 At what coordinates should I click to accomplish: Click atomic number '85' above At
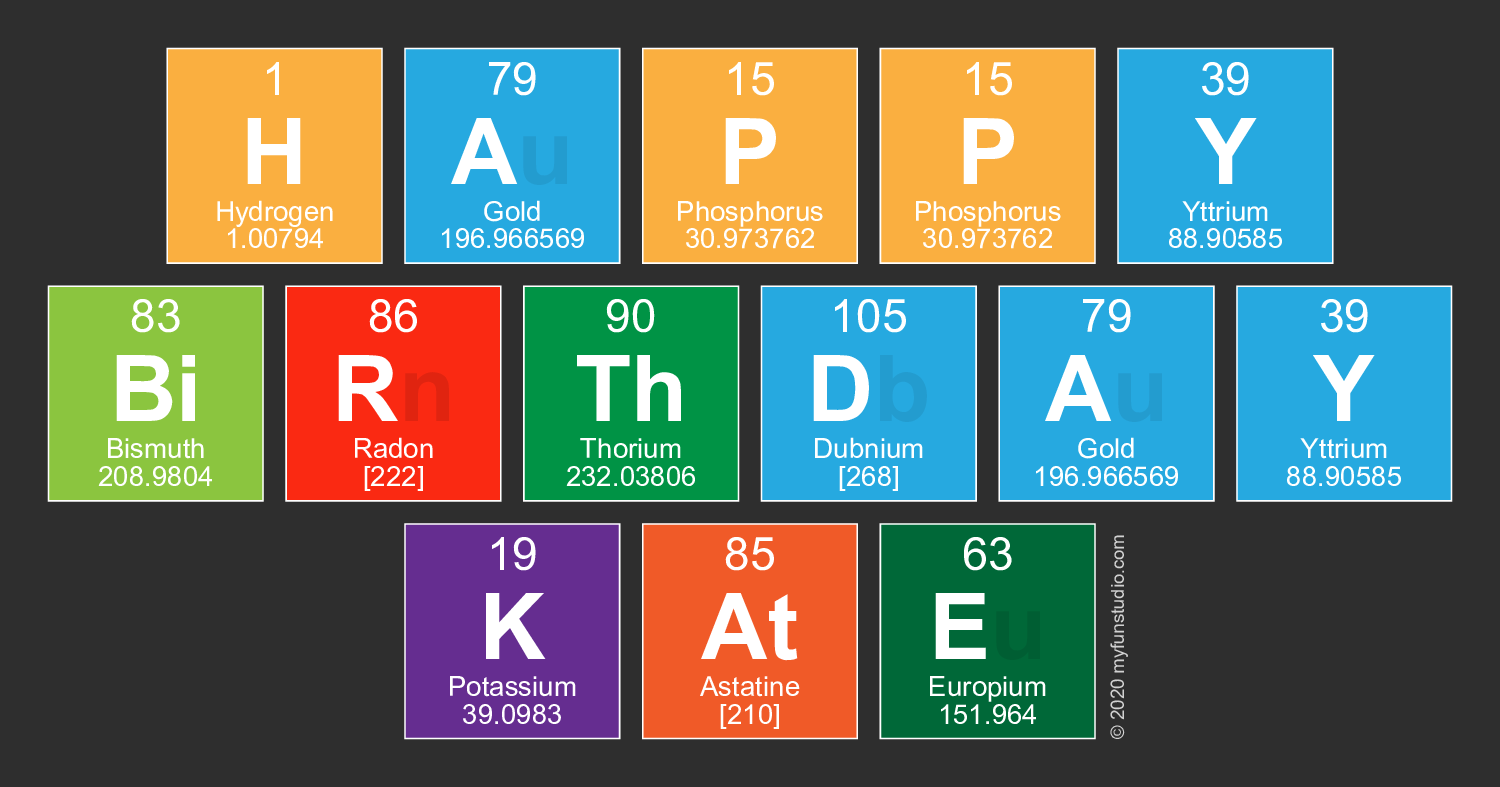[750, 555]
